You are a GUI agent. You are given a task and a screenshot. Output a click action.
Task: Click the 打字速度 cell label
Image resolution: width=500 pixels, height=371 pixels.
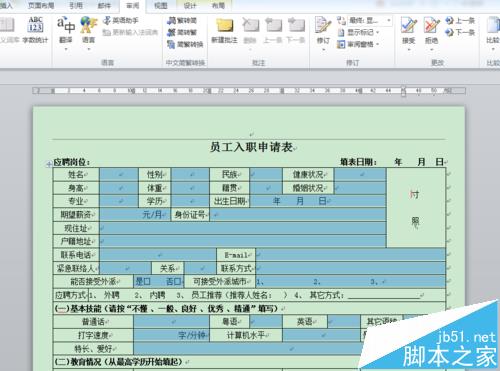click(x=93, y=335)
